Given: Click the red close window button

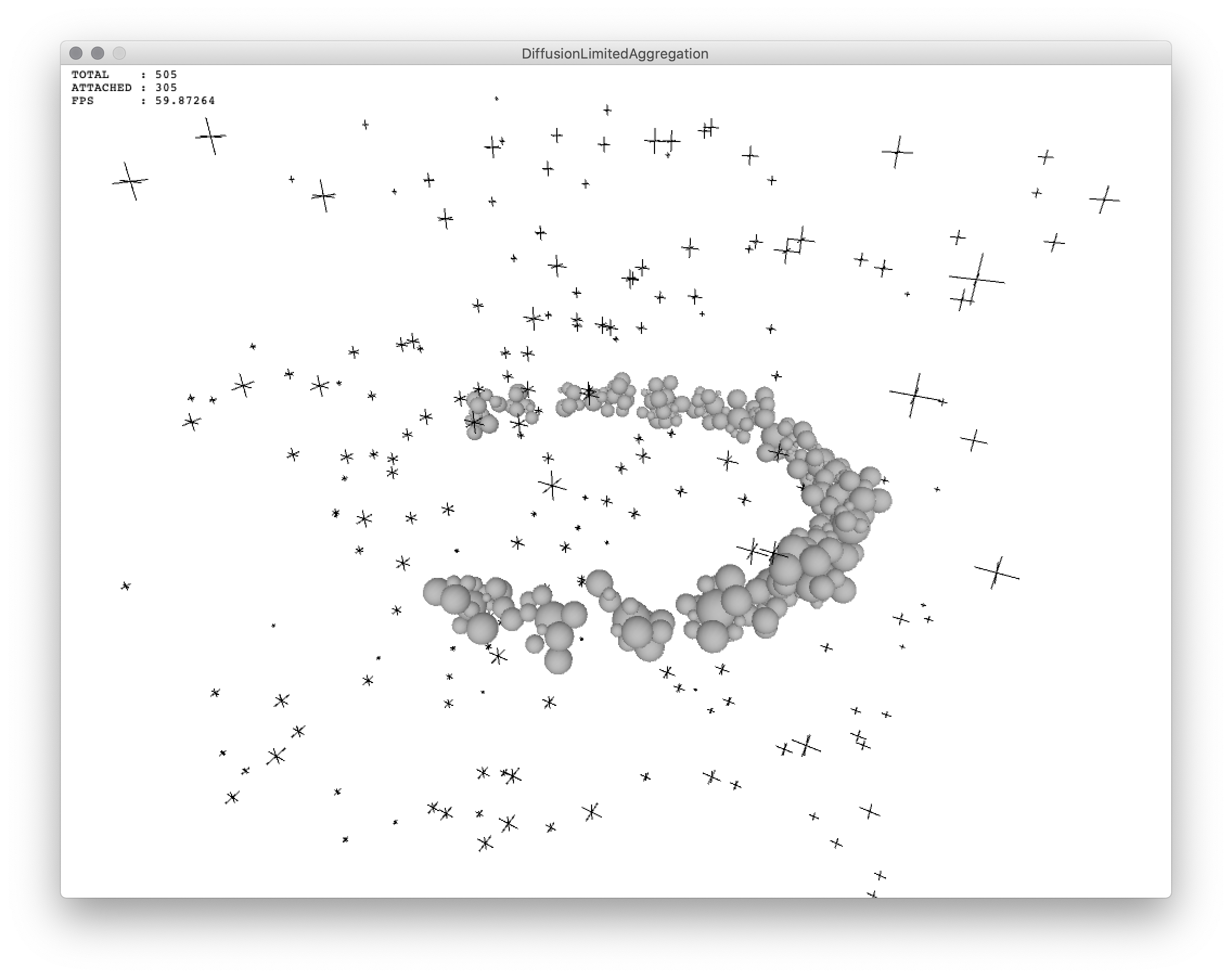Looking at the screenshot, I should click(x=76, y=53).
